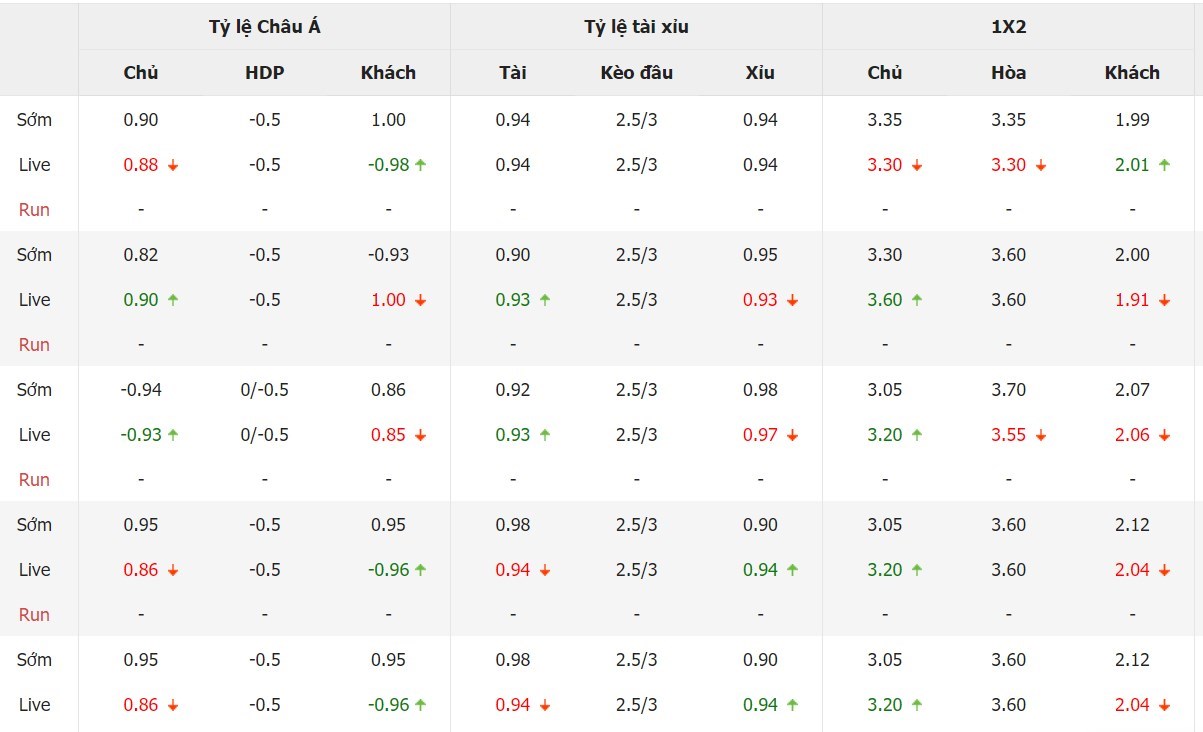
Task: Click the red down arrow beside 1.00
Action: point(421,300)
